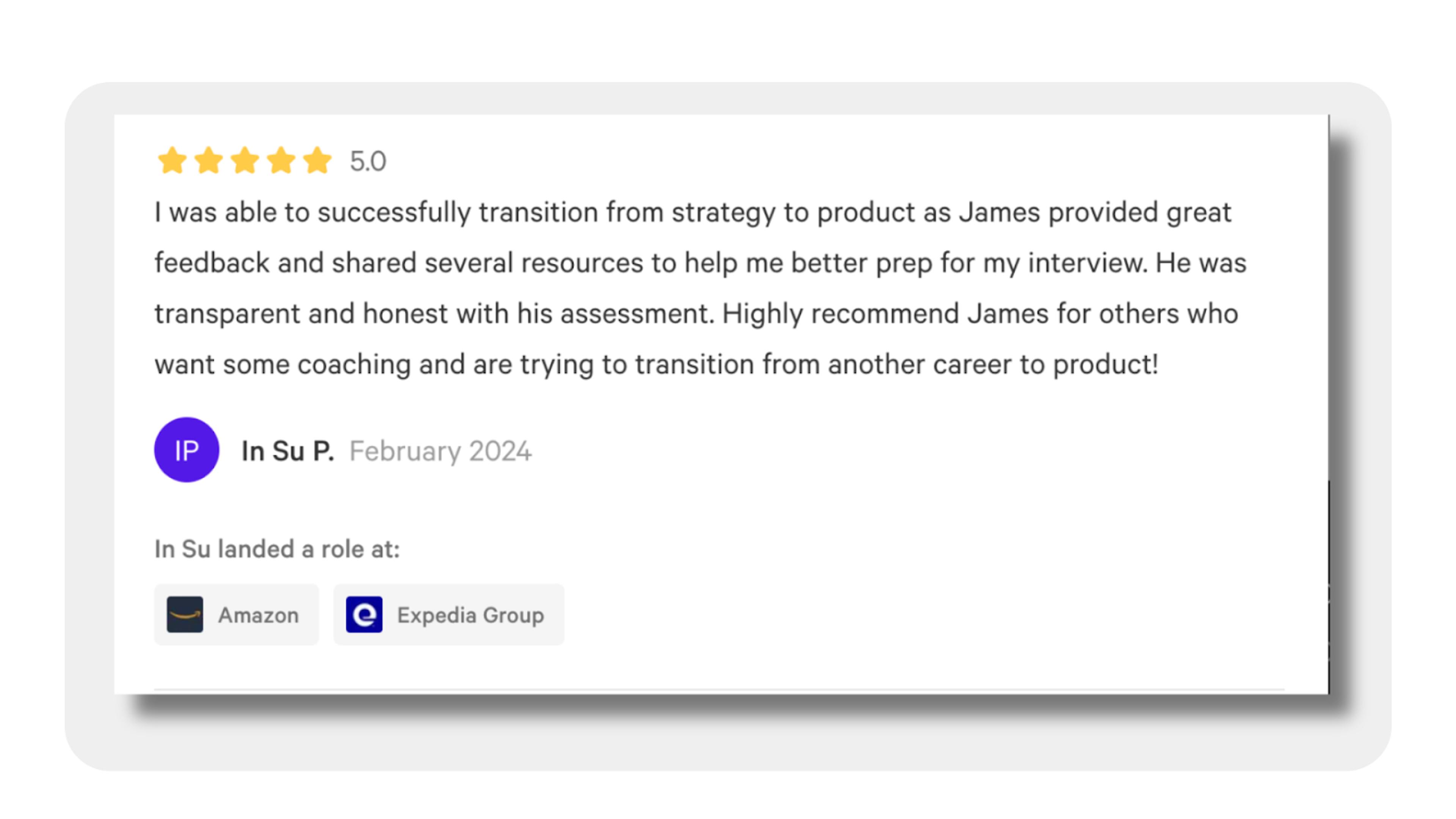Click the purple IP avatar circle
Screen dimensions: 1456x819
point(187,450)
